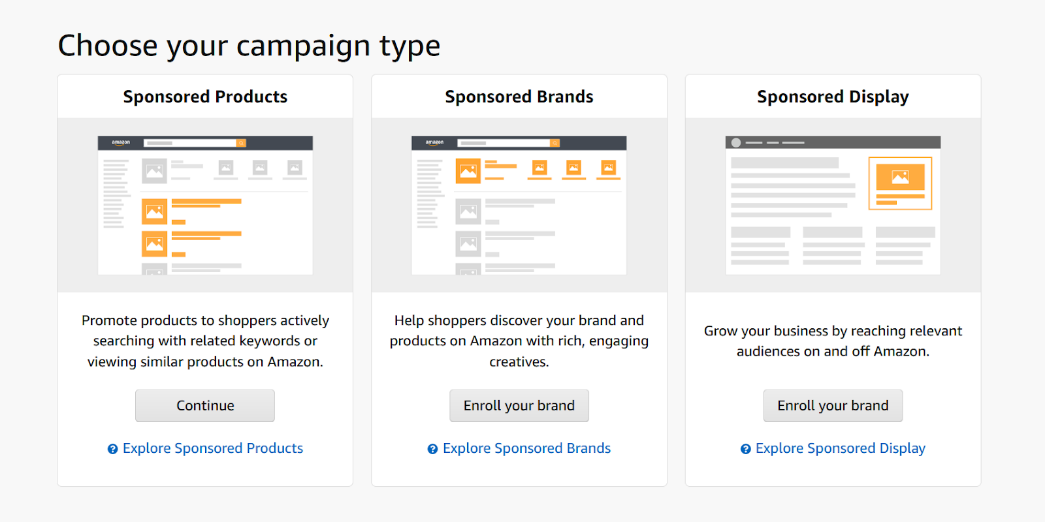
Task: Click the help icon beside Explore Sponsored Brands
Action: (433, 449)
